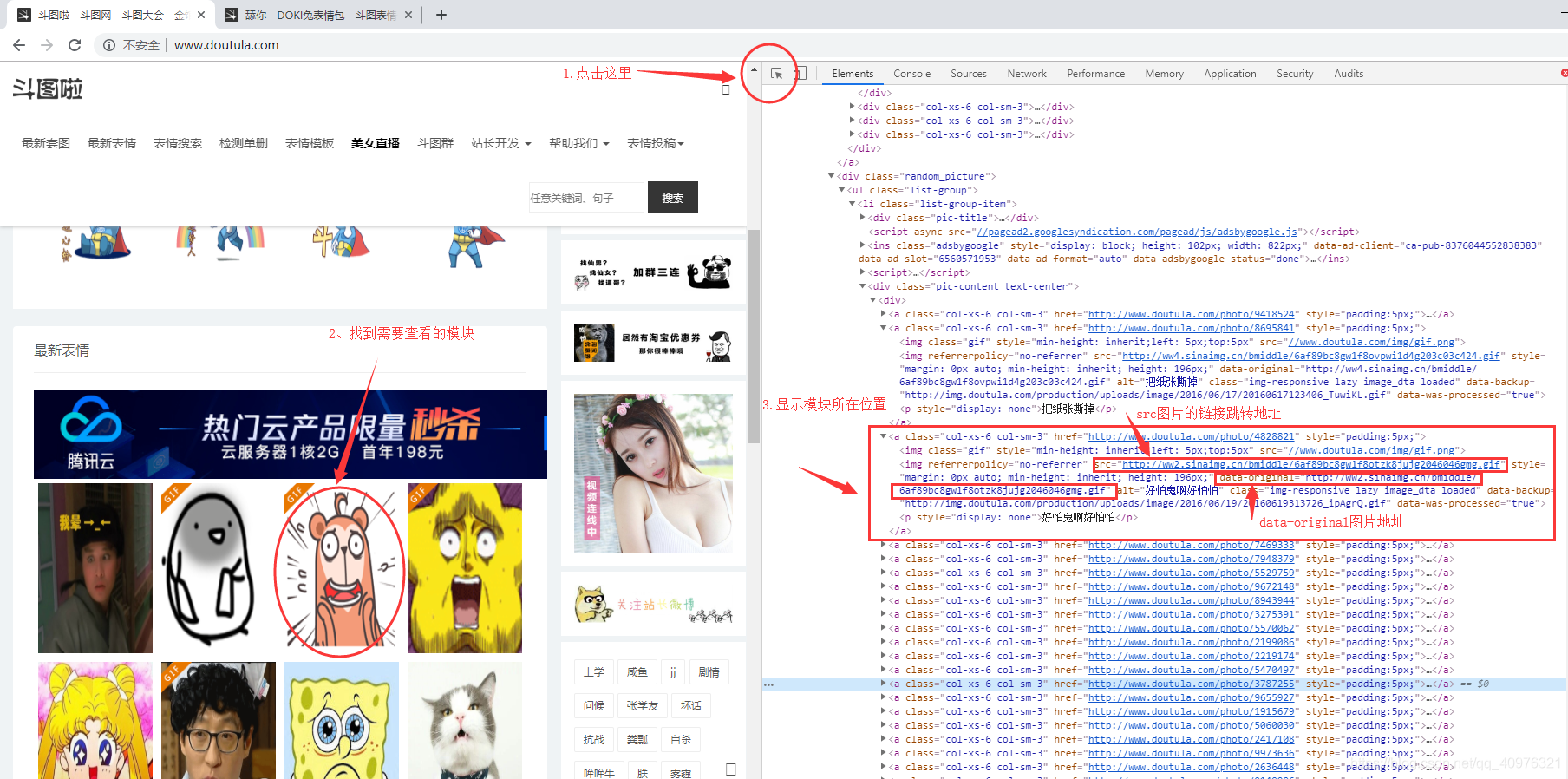This screenshot has width=1568, height=779.
Task: Select the 问候 tag
Action: 594,706
